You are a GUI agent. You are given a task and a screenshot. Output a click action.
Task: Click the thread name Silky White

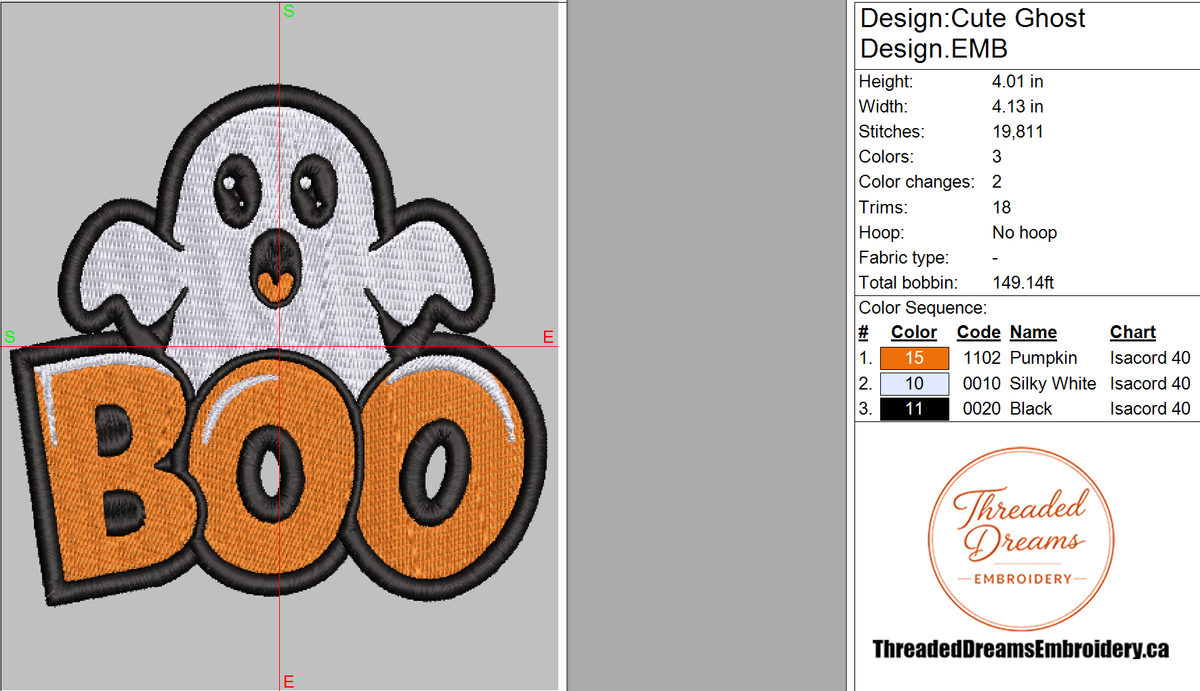(x=1052, y=383)
